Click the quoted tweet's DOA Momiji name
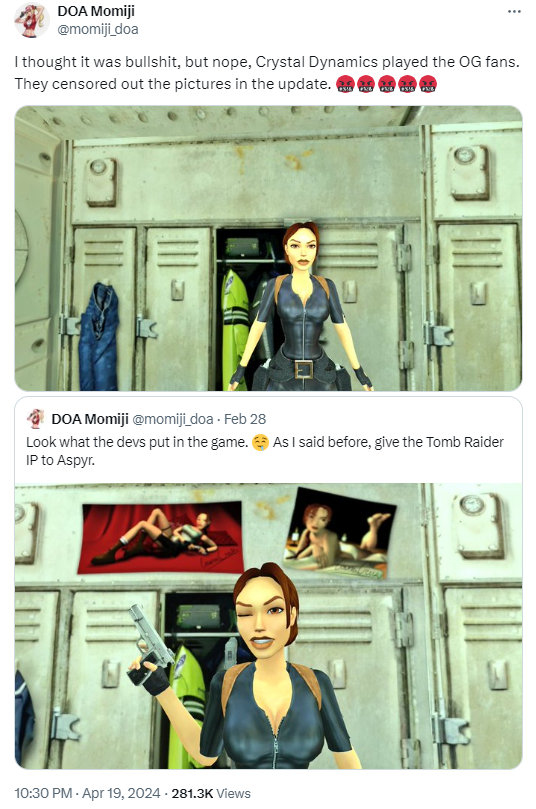The height and width of the screenshot is (809, 536). [90, 419]
